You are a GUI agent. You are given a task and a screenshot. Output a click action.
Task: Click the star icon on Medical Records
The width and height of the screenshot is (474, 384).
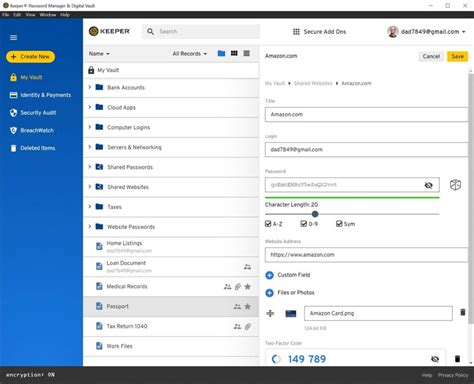(248, 286)
